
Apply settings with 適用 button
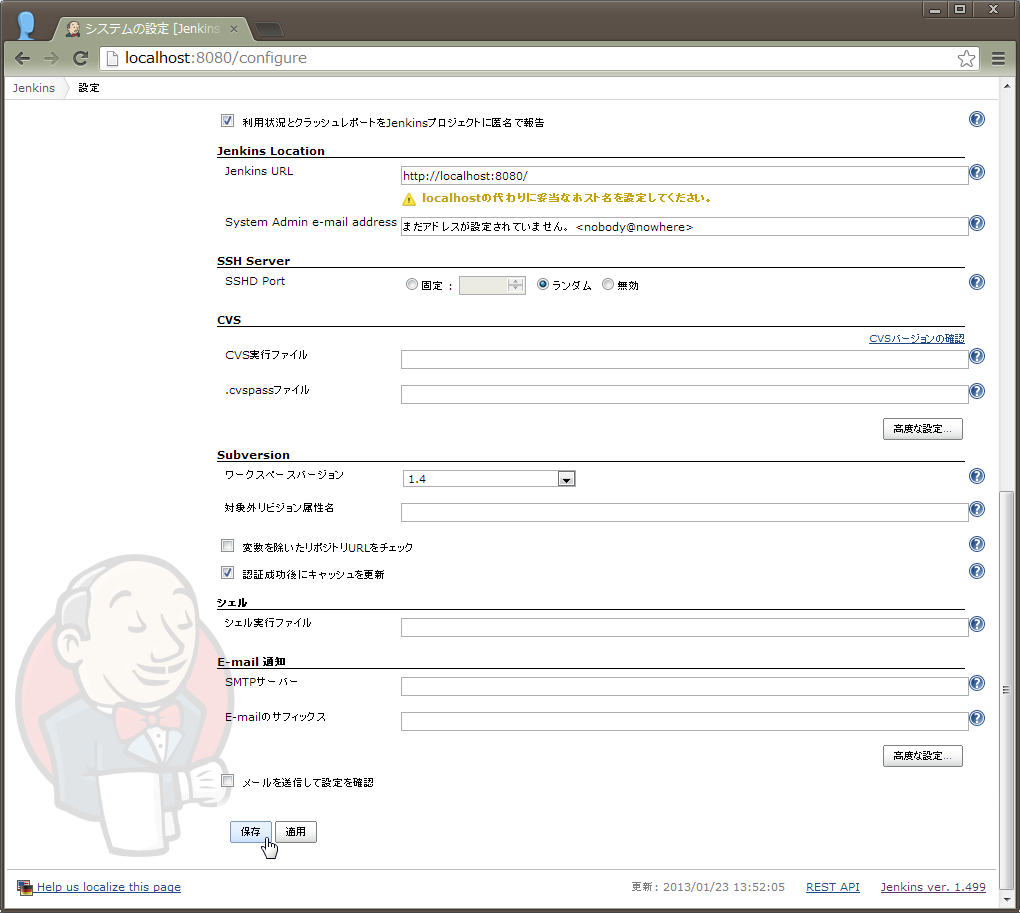coord(295,832)
